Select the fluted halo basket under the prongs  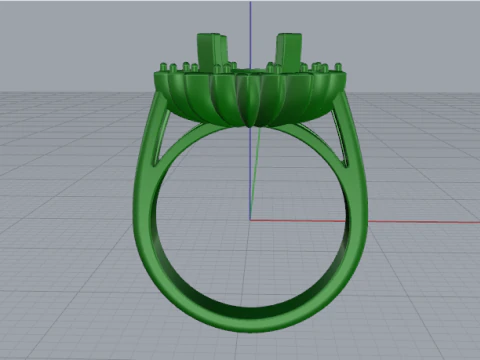click(x=250, y=98)
